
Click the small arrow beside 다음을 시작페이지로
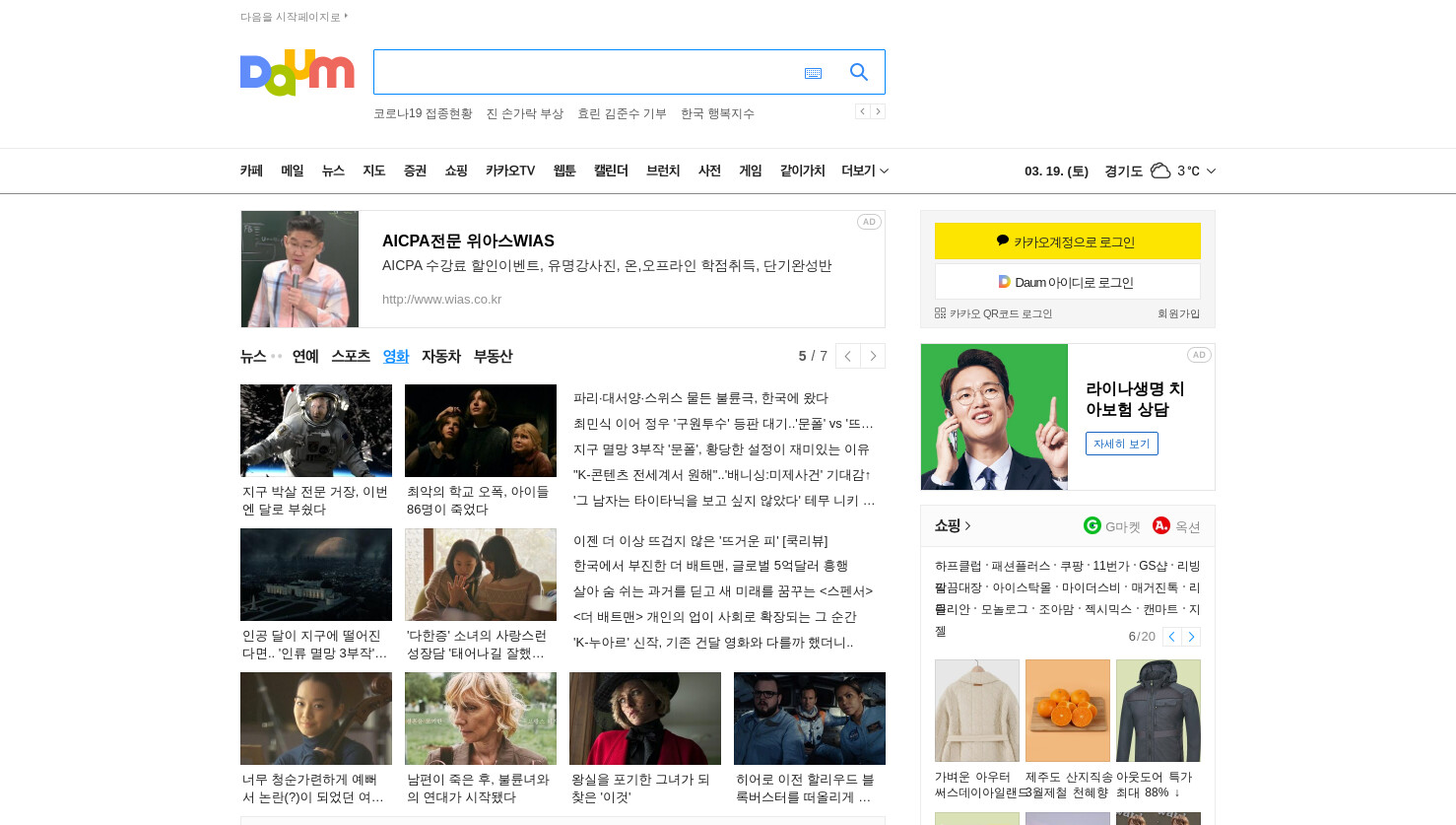[346, 16]
